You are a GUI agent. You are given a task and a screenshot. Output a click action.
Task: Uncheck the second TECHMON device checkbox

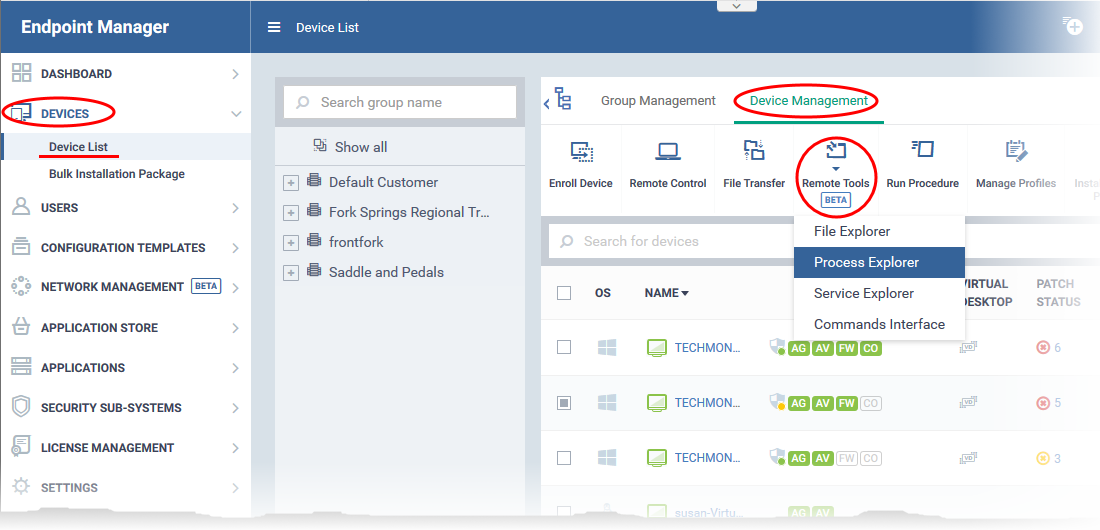564,402
